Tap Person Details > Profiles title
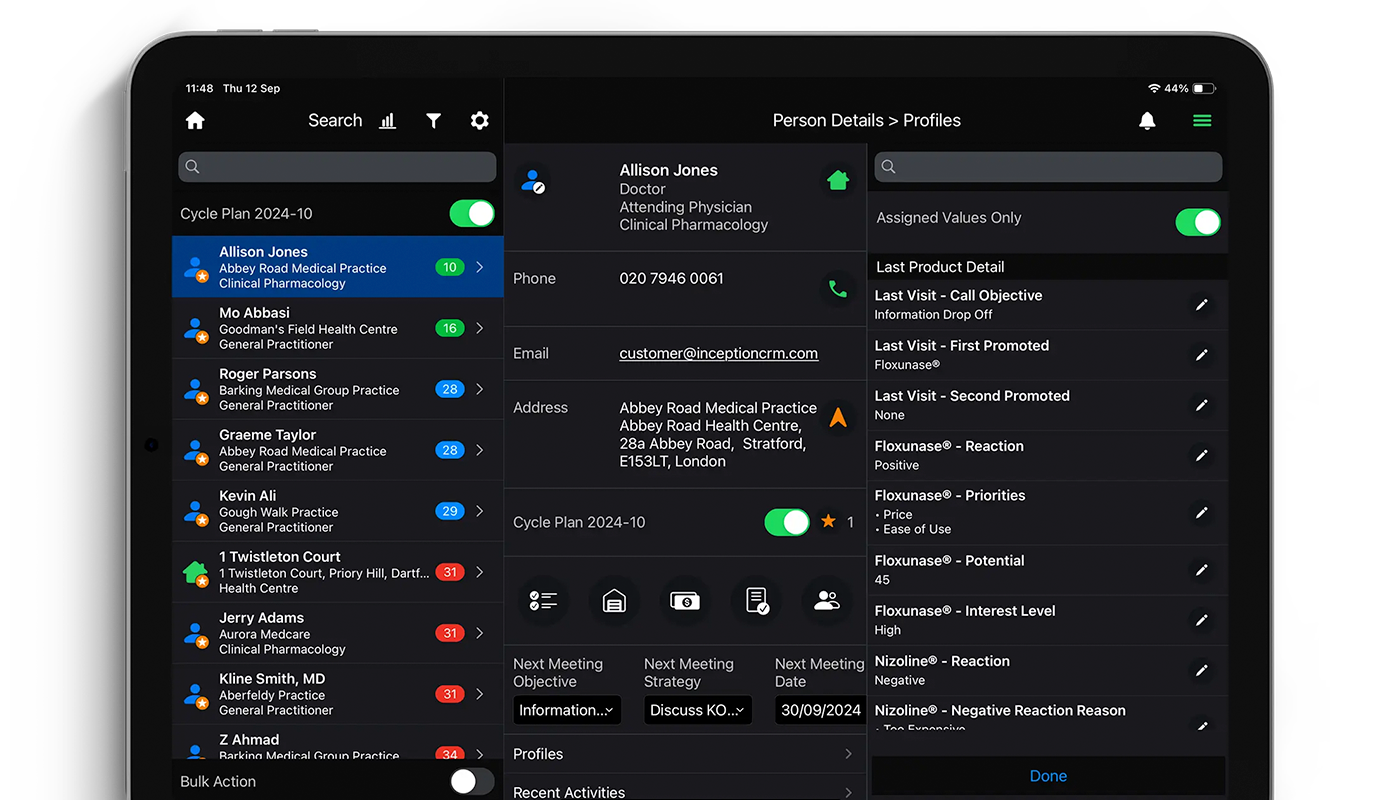The height and width of the screenshot is (800, 1400). [x=867, y=121]
